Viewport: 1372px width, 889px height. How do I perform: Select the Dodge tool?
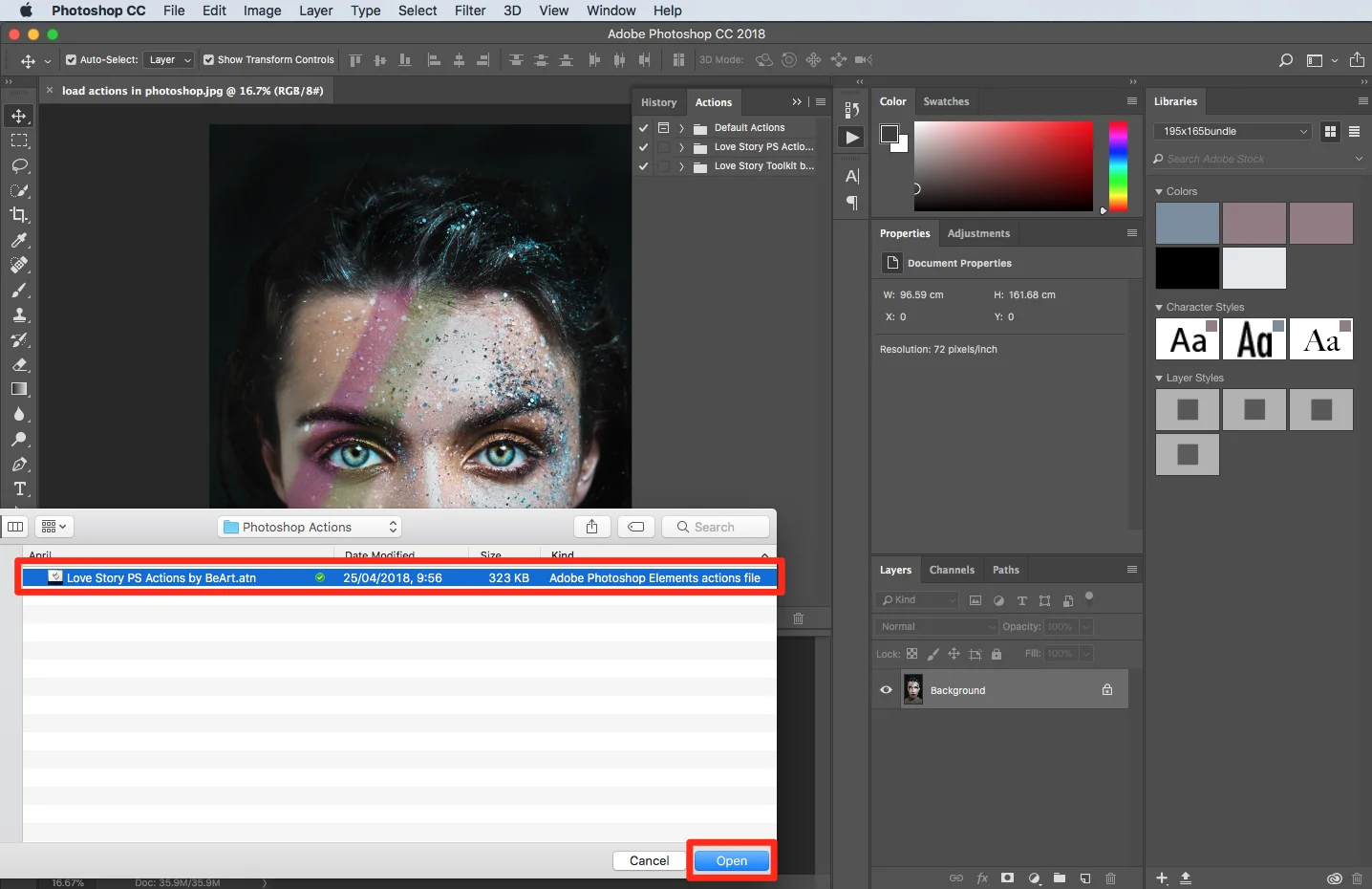tap(19, 439)
